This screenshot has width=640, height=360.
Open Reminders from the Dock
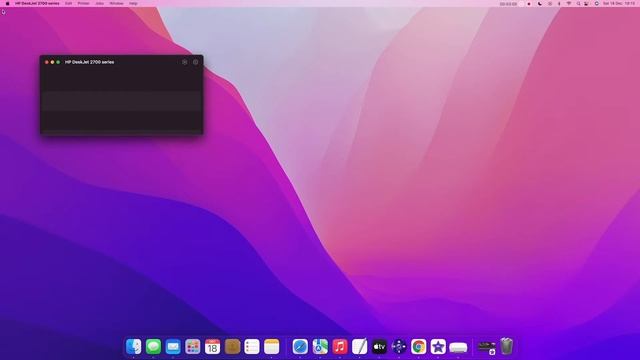point(252,347)
